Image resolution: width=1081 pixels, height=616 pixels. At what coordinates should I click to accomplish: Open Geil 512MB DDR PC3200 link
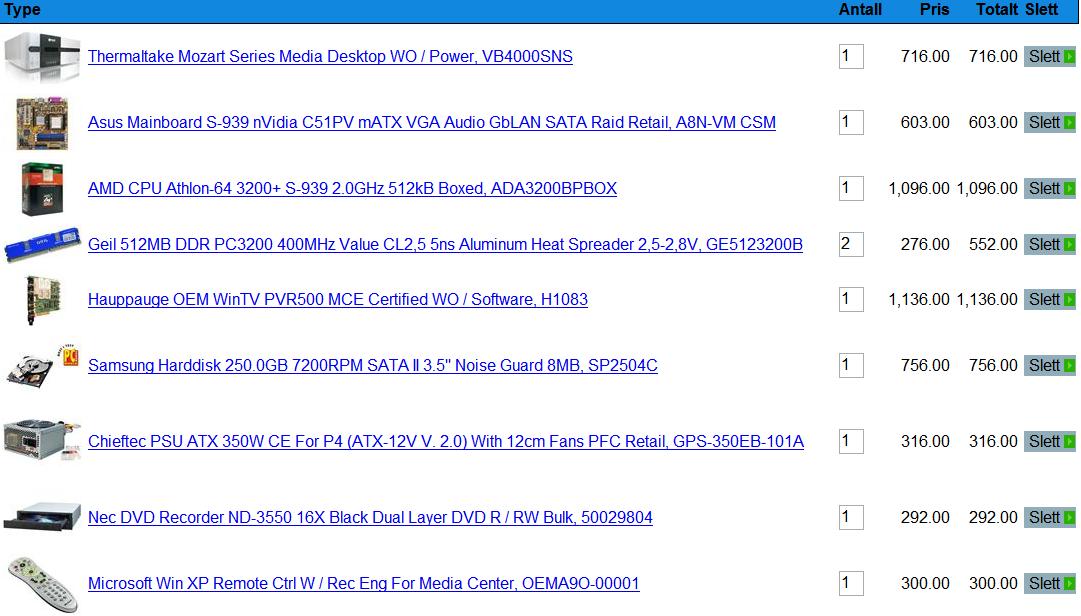(x=445, y=245)
